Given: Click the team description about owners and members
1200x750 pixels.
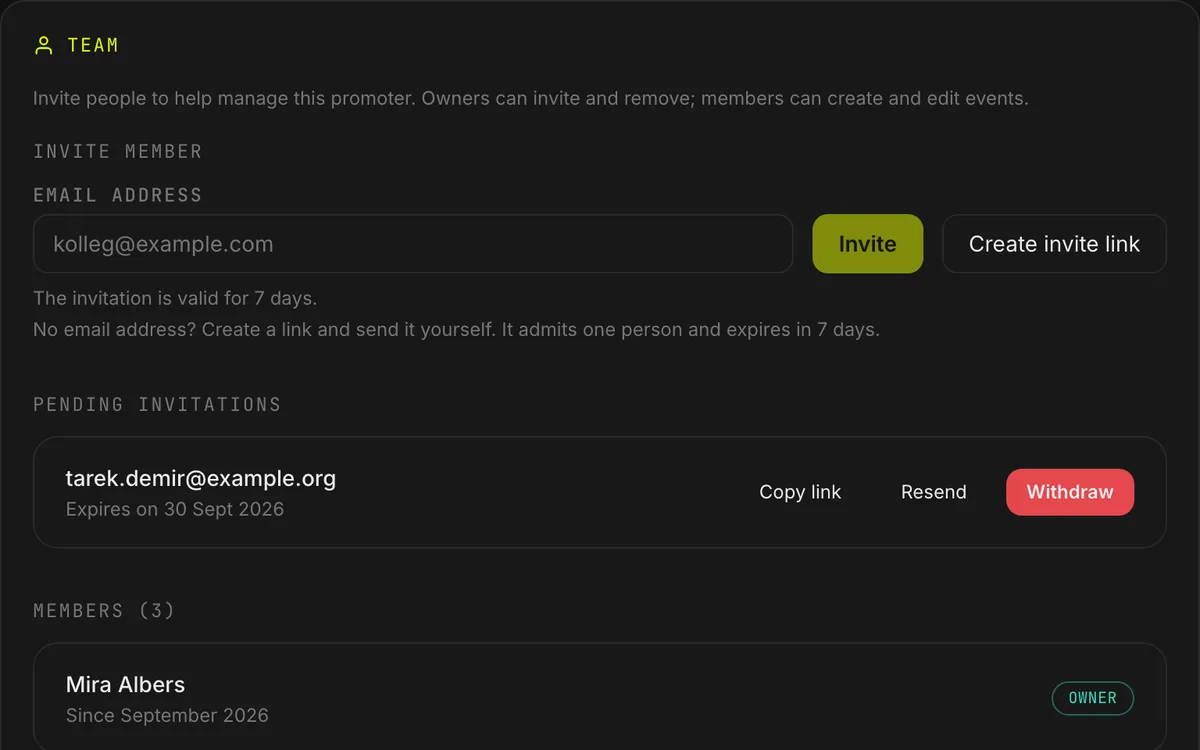Looking at the screenshot, I should click(x=531, y=99).
